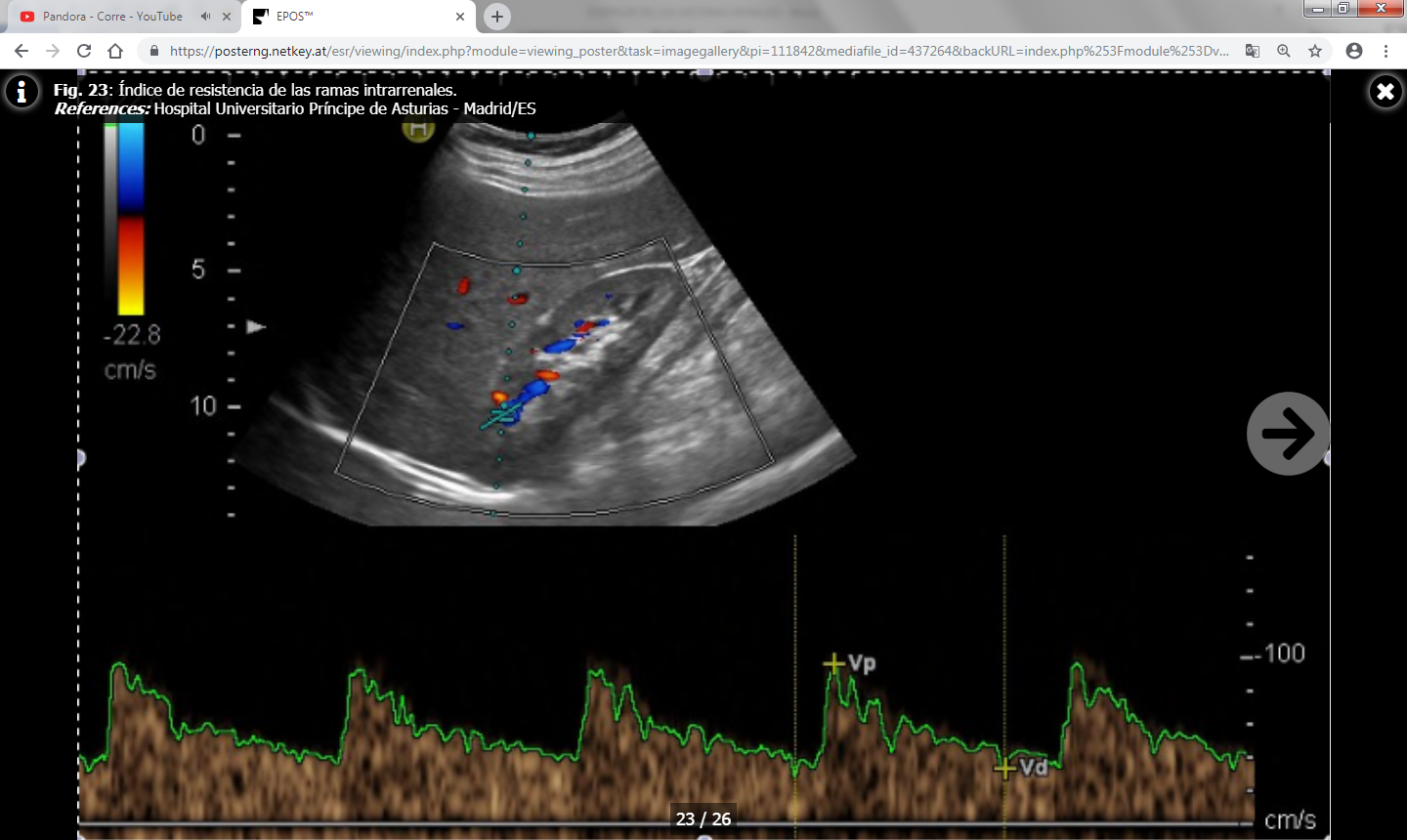Open the zoom magnifier in address bar
The image size is (1407, 840).
click(1284, 51)
